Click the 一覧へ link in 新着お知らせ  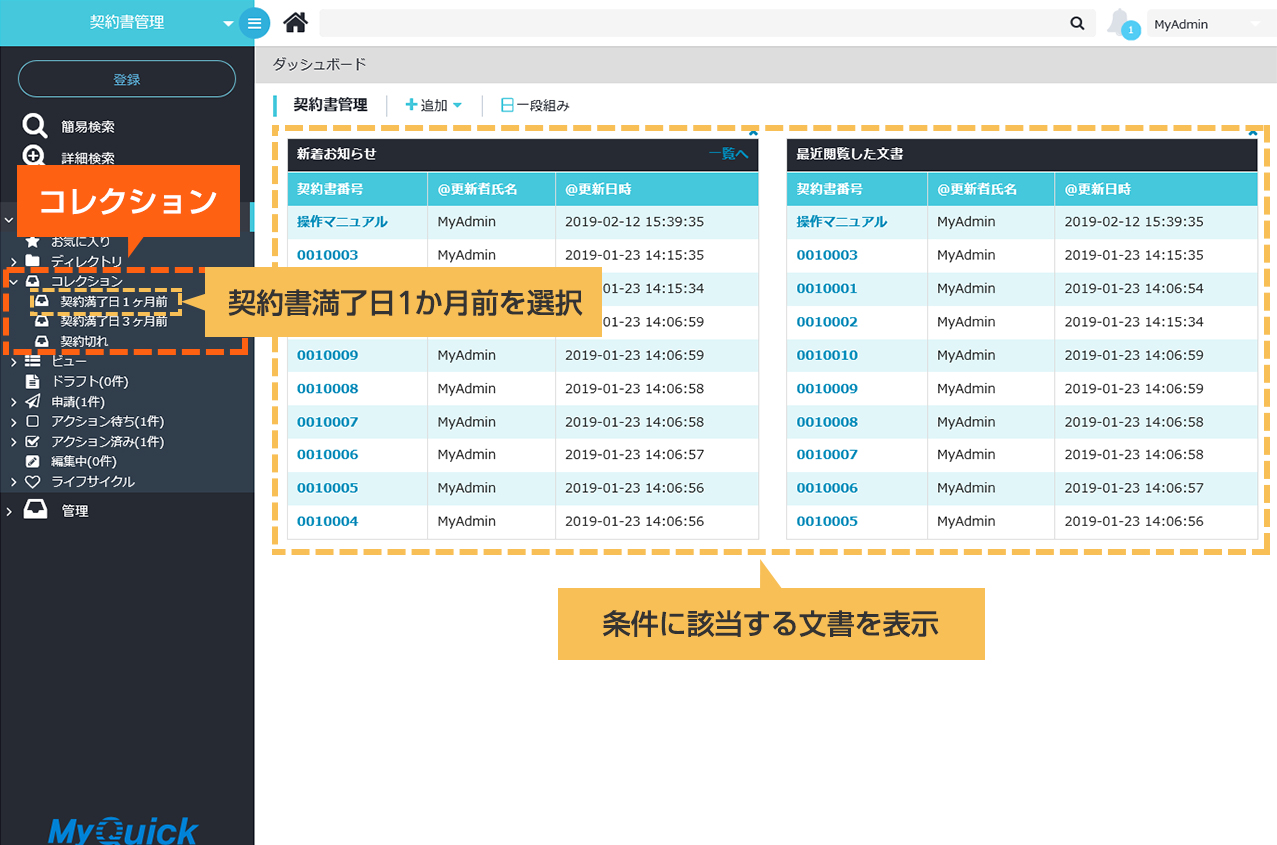tap(728, 154)
